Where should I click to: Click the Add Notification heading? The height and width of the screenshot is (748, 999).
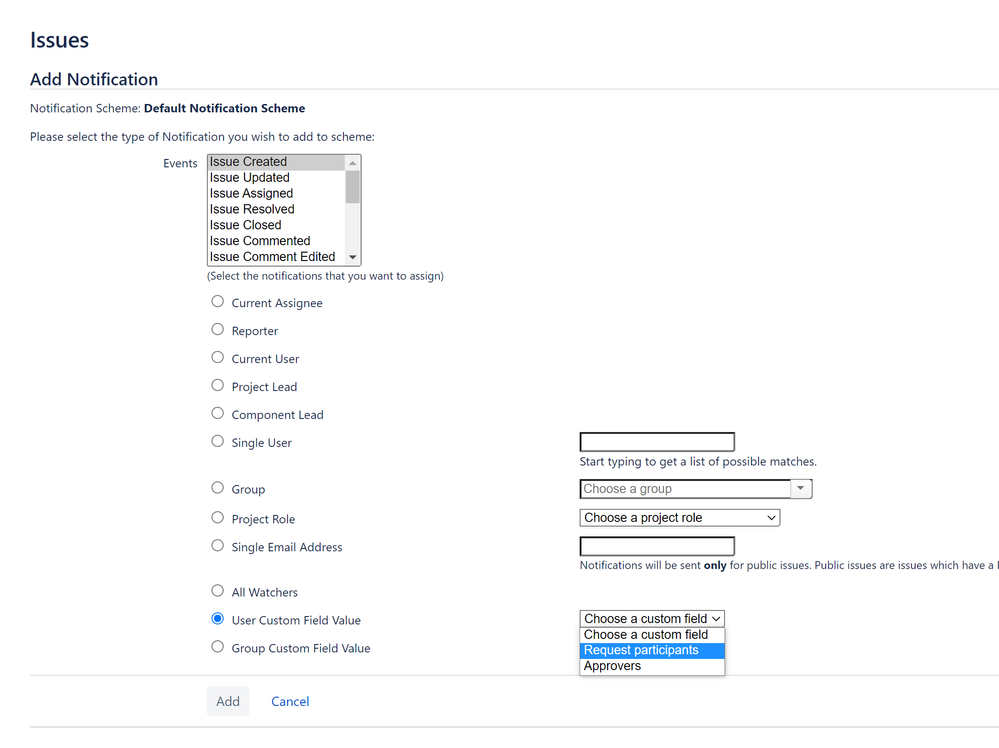coord(94,80)
